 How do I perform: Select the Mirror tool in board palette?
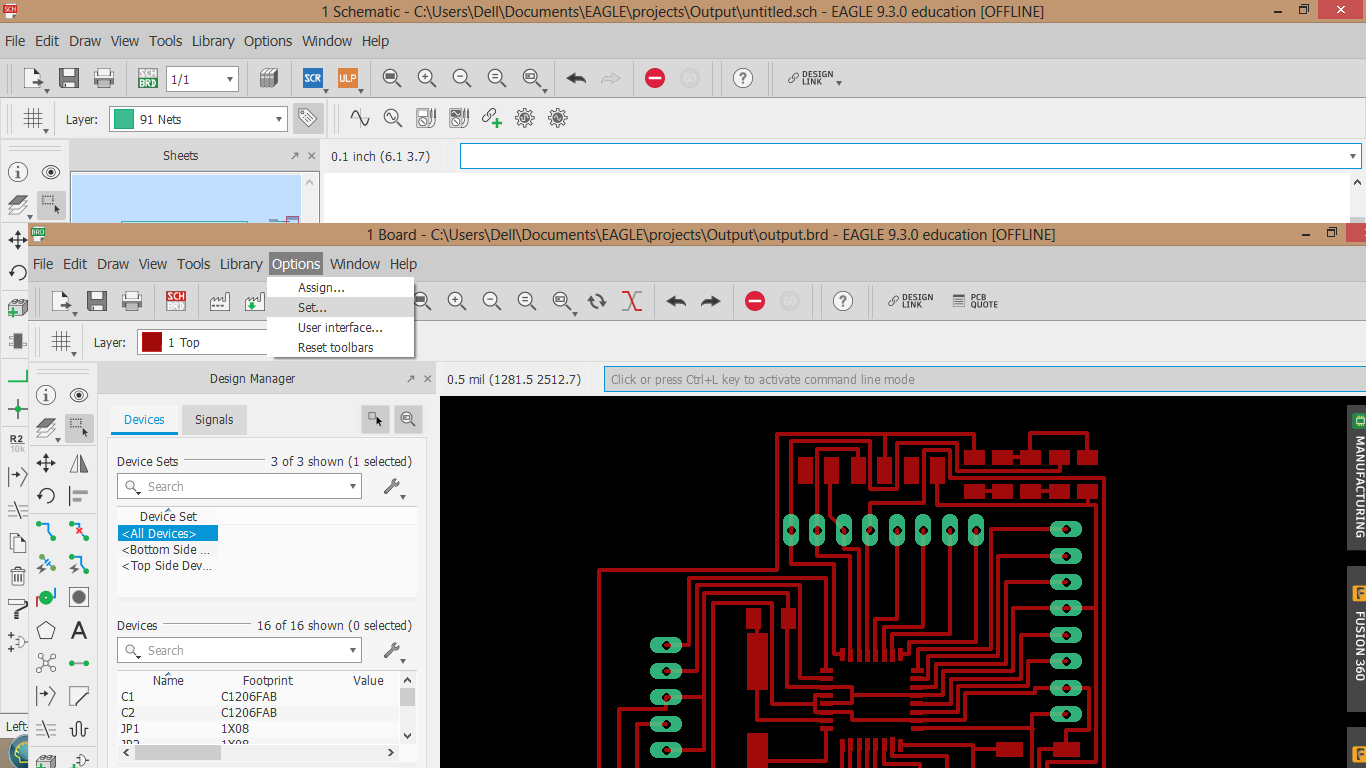pos(79,463)
